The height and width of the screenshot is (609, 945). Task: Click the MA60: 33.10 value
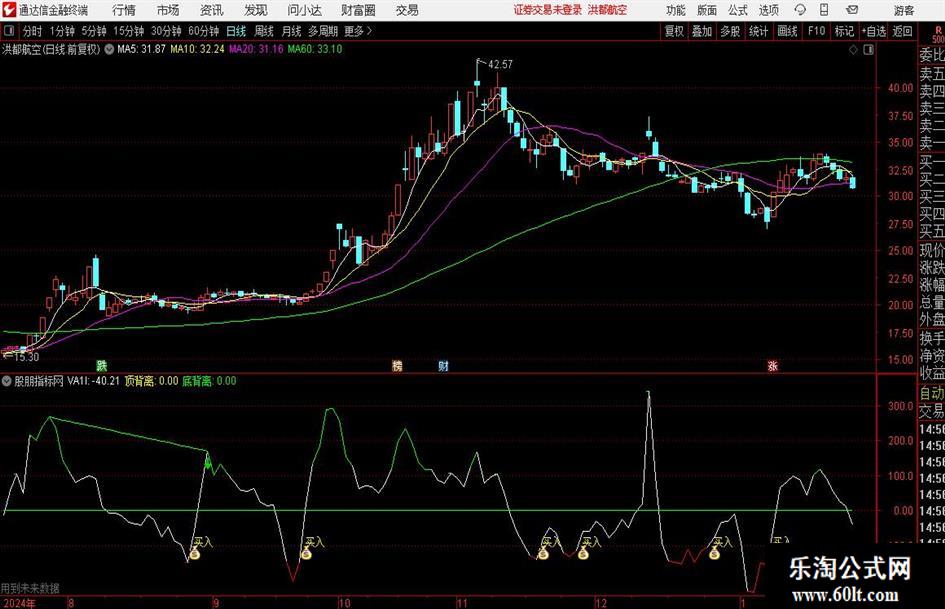315,49
